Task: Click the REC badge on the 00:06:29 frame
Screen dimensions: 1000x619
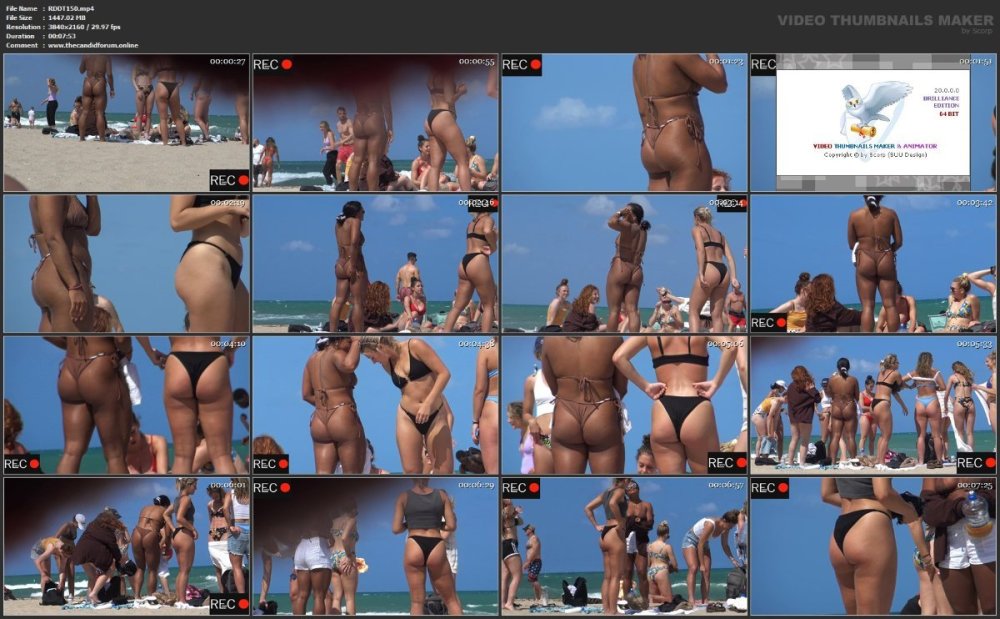Action: (x=272, y=488)
